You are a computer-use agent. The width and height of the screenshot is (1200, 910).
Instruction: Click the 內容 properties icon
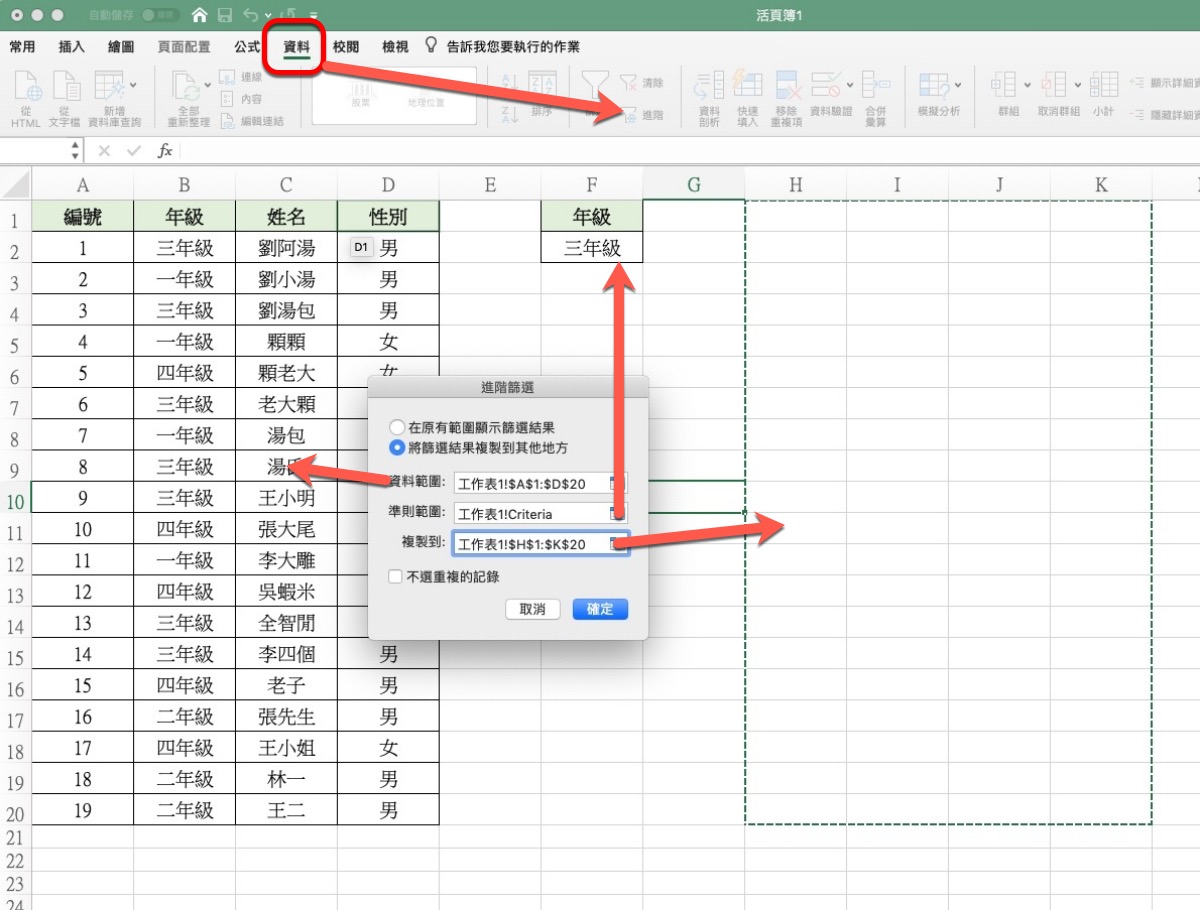pos(227,99)
